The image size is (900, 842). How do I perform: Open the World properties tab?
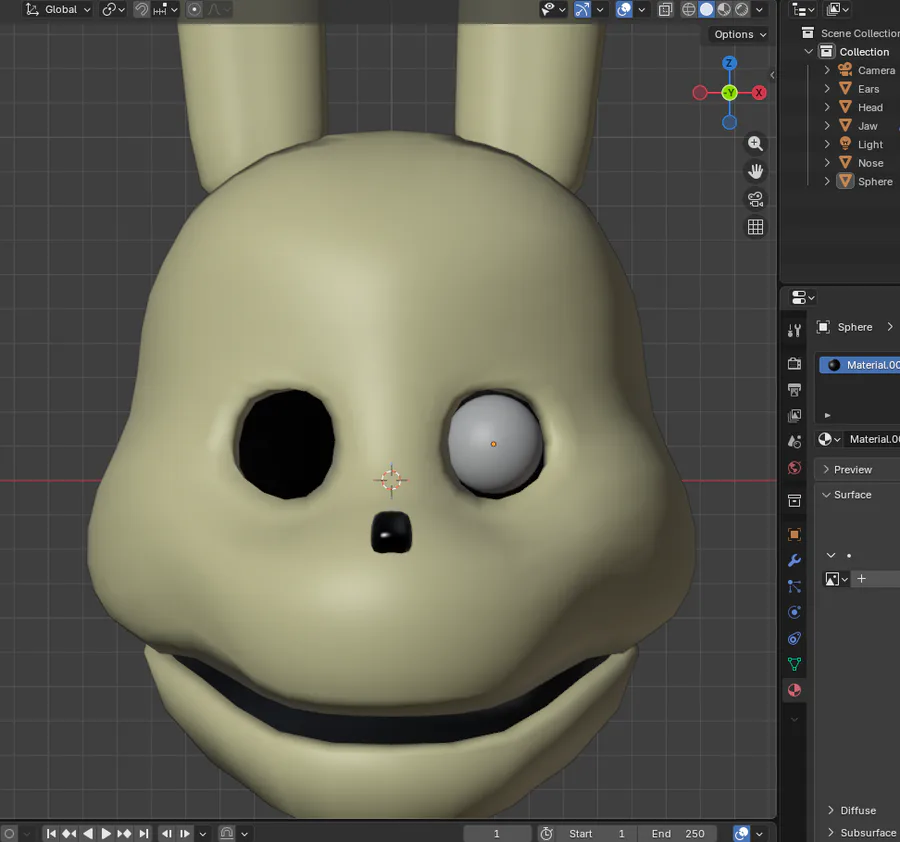pyautogui.click(x=794, y=467)
